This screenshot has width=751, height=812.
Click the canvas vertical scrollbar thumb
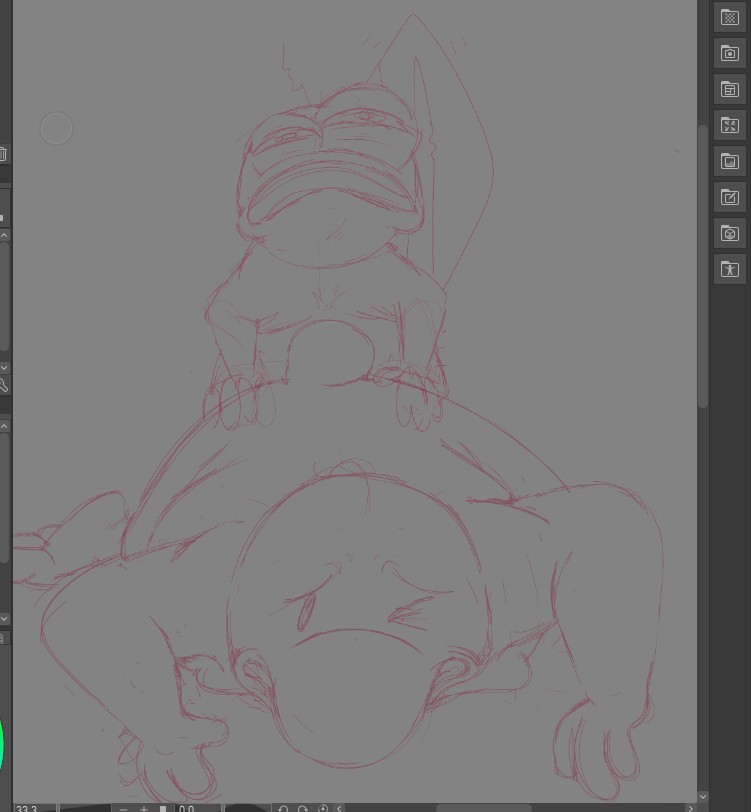coord(703,266)
